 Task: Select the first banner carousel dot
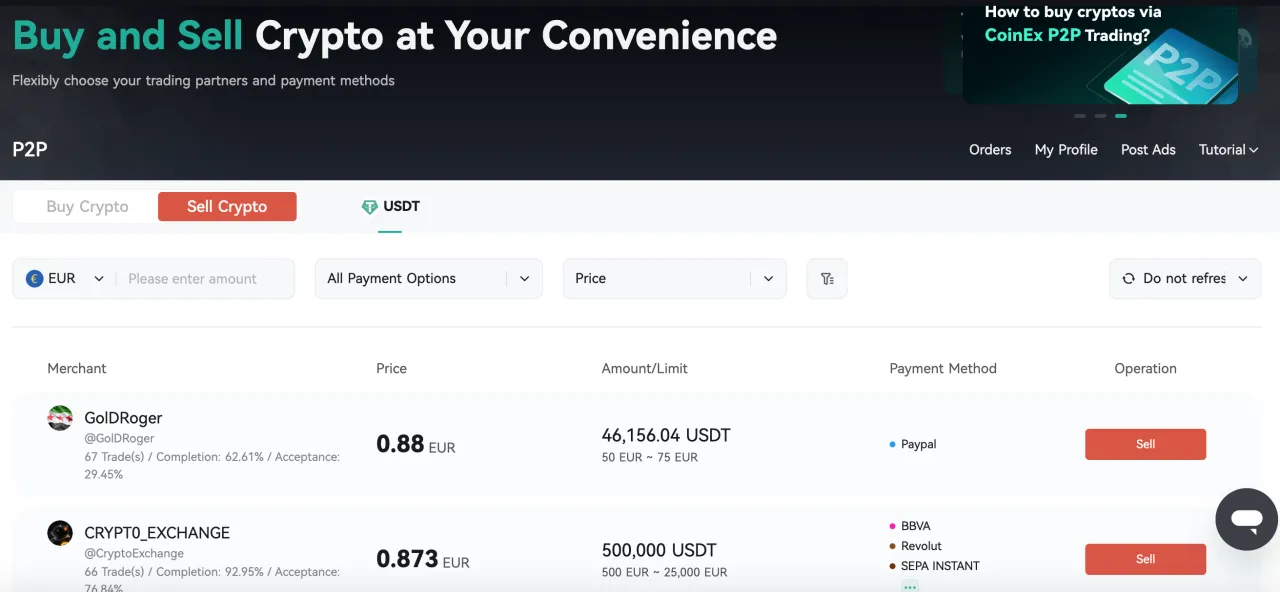click(x=1080, y=116)
